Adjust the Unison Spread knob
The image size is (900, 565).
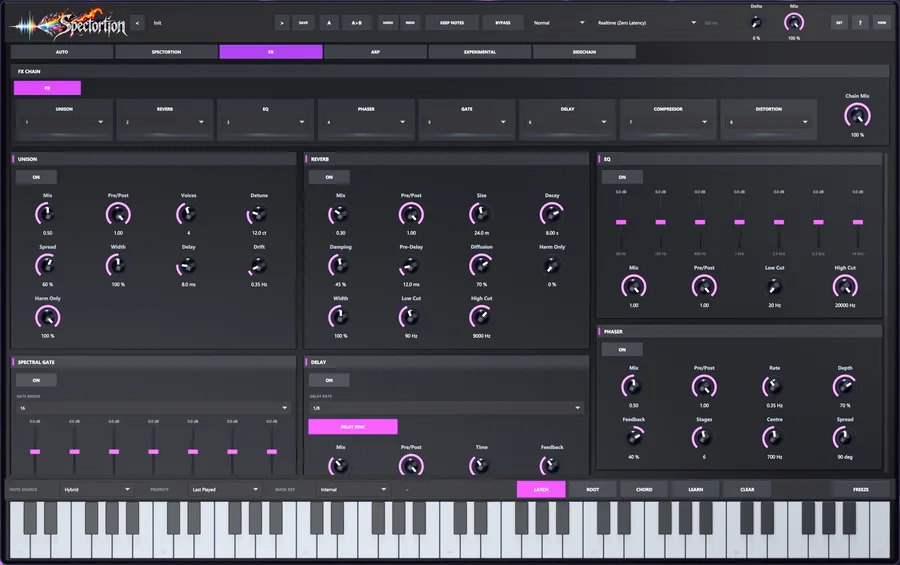47,266
